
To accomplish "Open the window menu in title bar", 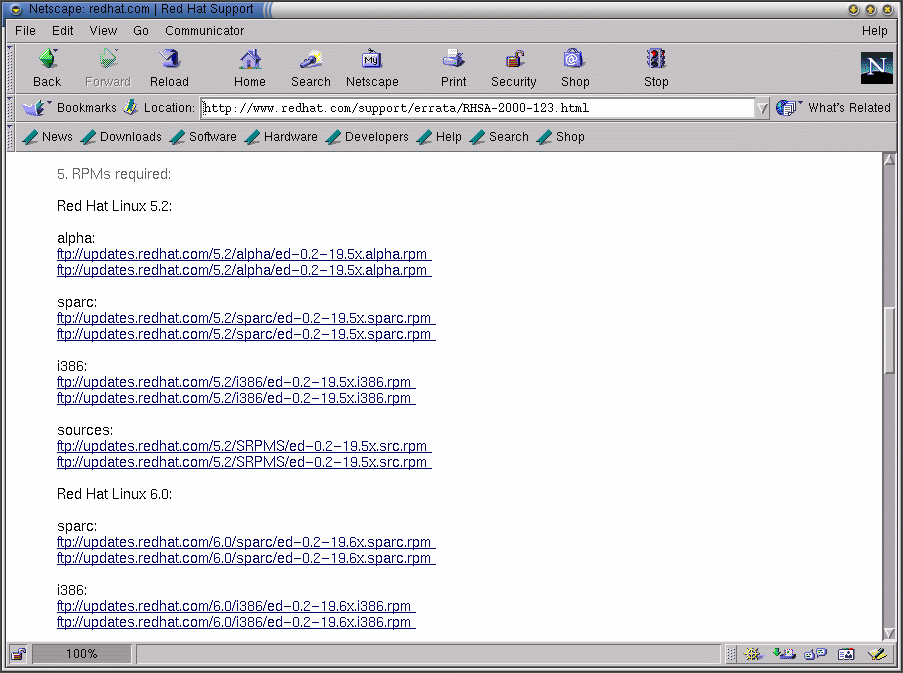I will pyautogui.click(x=16, y=9).
